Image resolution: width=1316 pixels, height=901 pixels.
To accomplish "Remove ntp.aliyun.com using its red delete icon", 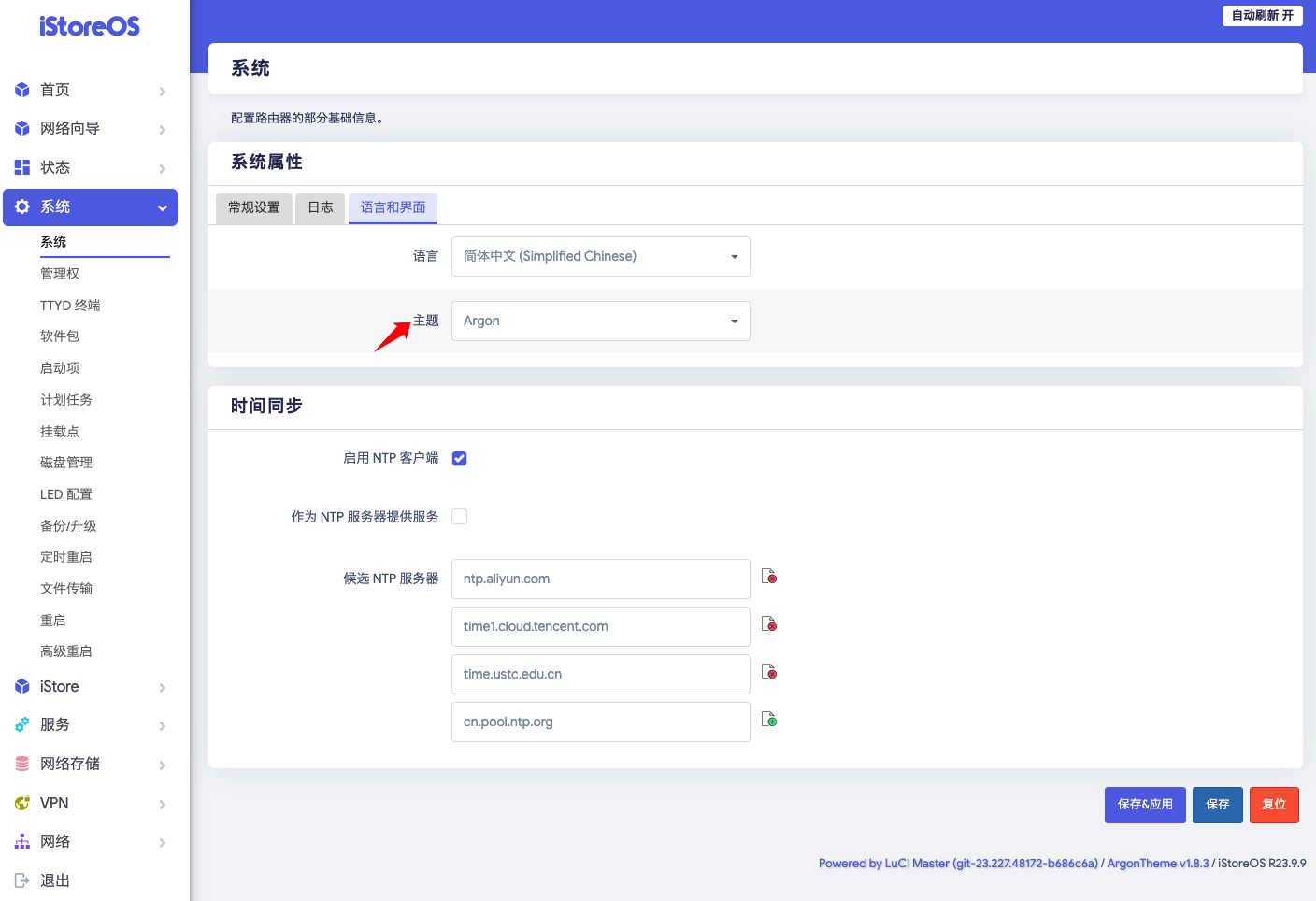I will coord(768,577).
